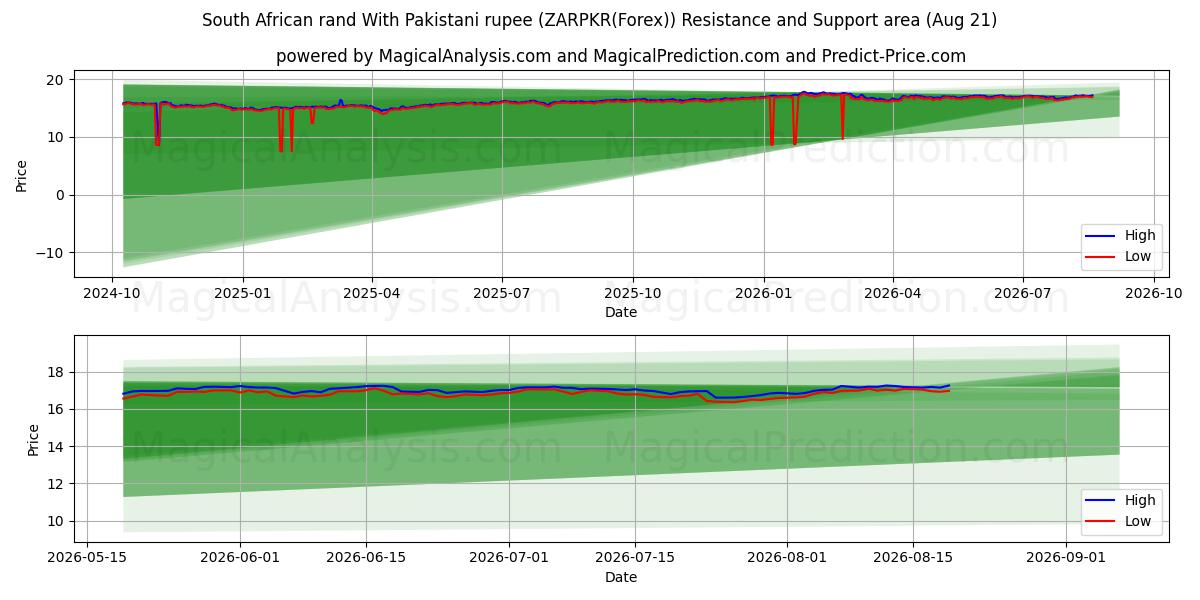Click the '2025-01' x-axis label
This screenshot has width=1200, height=600.
(x=243, y=294)
